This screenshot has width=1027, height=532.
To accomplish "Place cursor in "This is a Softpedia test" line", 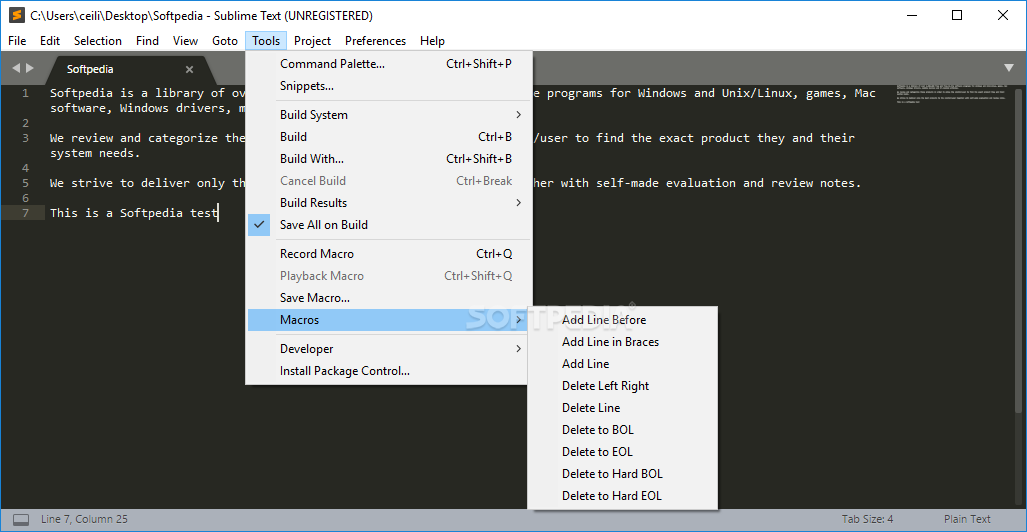I will point(134,213).
